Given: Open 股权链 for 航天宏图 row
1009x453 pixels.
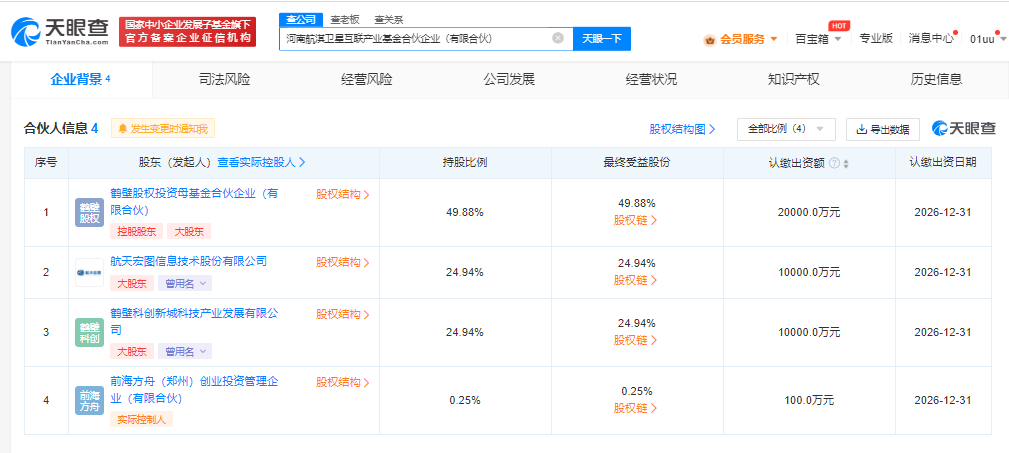Looking at the screenshot, I should coord(636,280).
